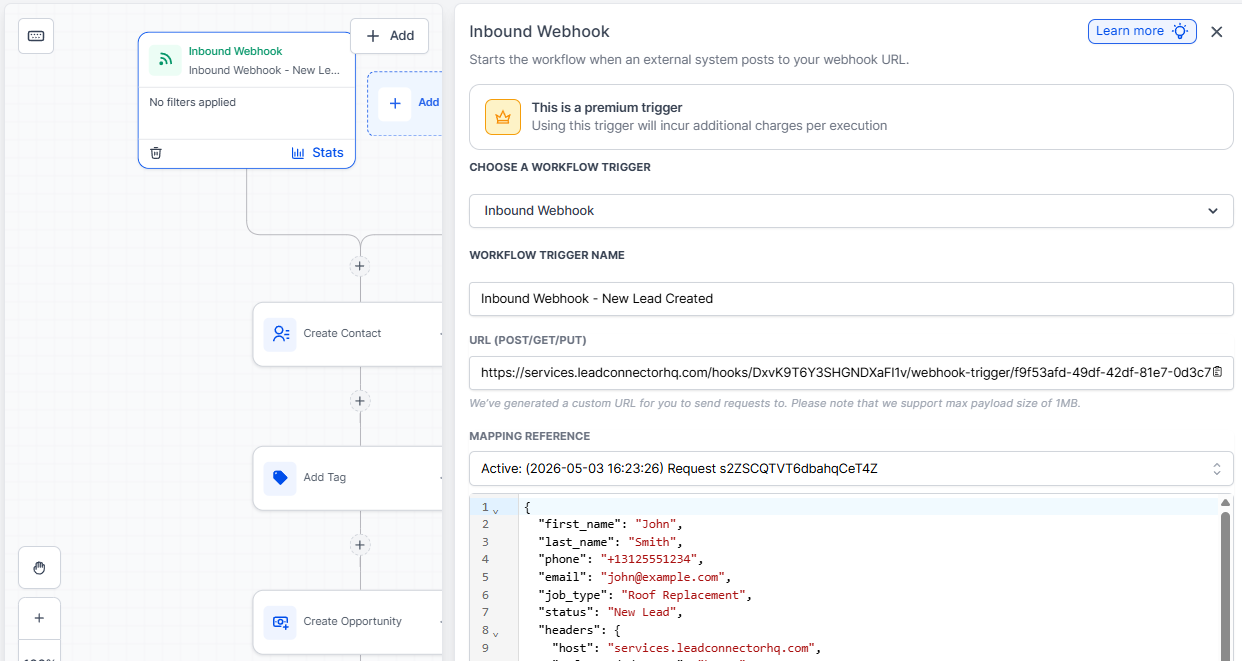Click the "last_name" value "Smith"
The image size is (1242, 661).
pos(654,542)
